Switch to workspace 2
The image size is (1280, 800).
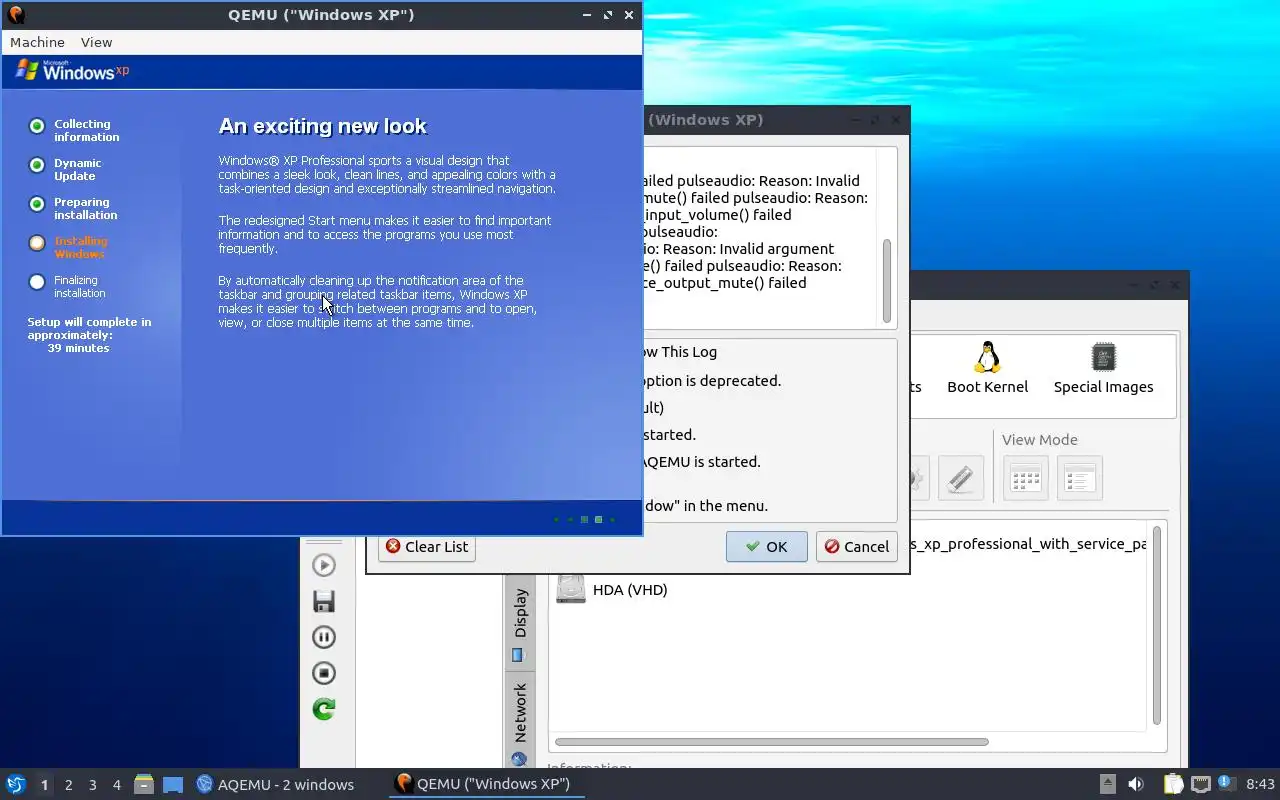[68, 785]
